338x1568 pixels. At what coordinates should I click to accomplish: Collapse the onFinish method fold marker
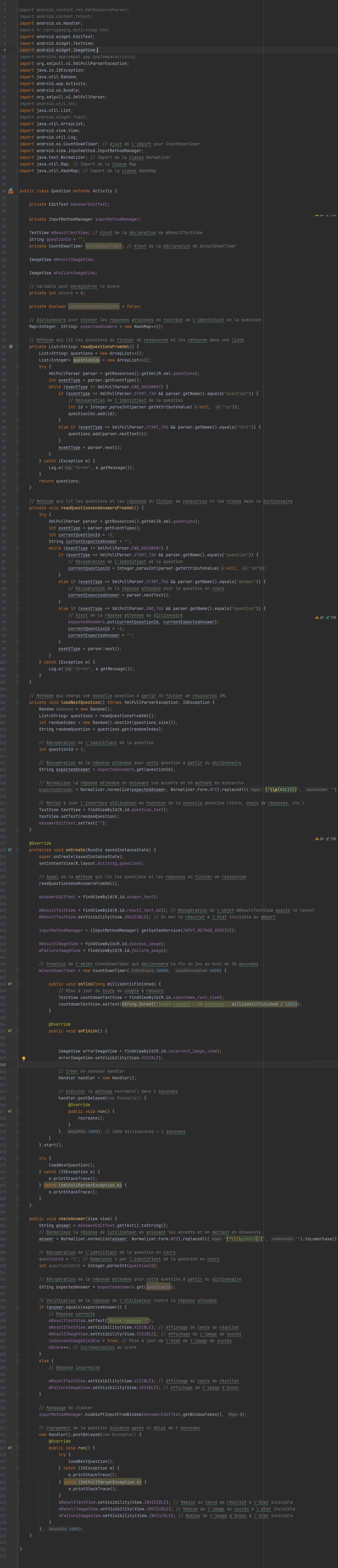(x=18, y=1031)
